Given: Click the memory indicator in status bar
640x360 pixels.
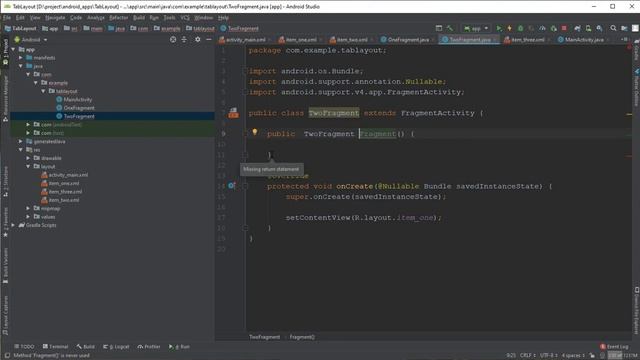Looking at the screenshot, I should (622, 356).
